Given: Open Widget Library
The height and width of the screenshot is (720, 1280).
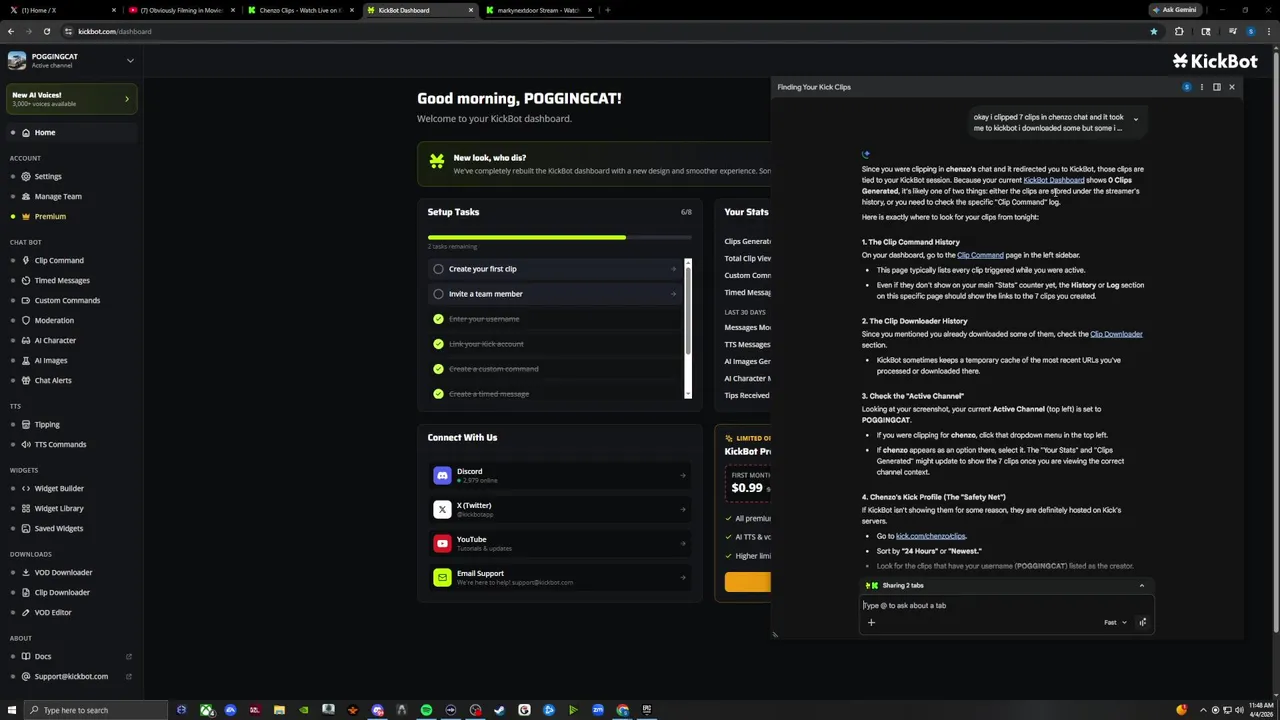Looking at the screenshot, I should 70,508.
